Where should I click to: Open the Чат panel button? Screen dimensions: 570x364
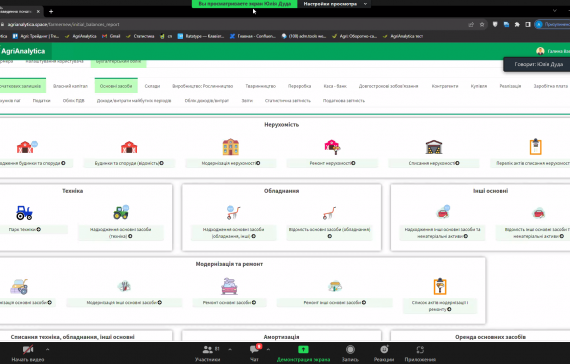click(x=254, y=353)
